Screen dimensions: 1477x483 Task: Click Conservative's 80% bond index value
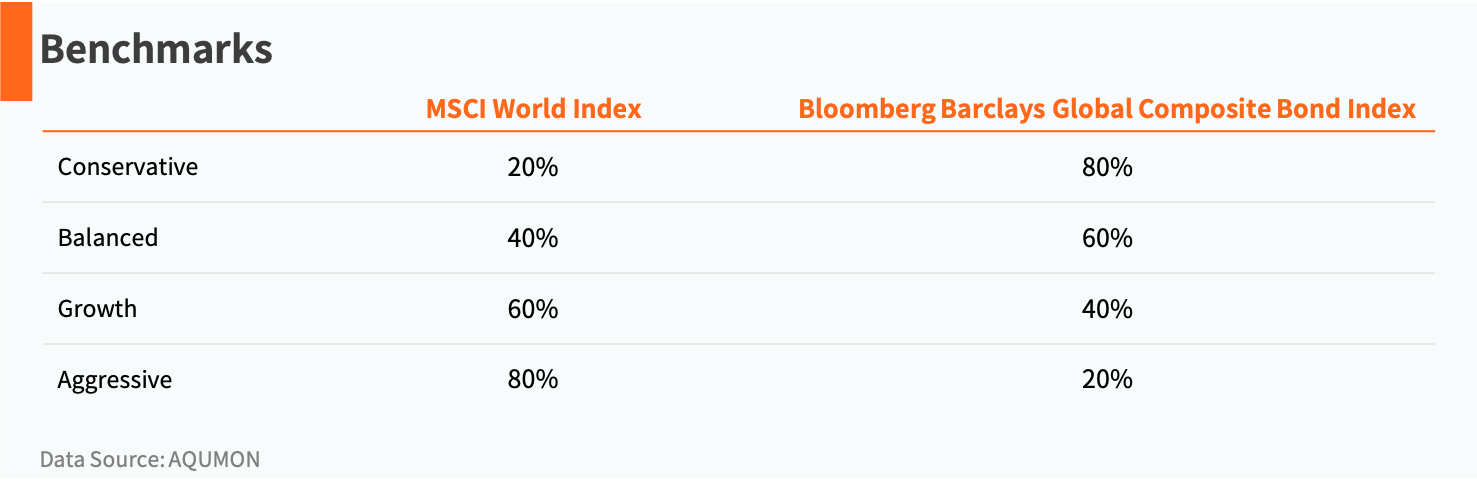click(x=1107, y=166)
